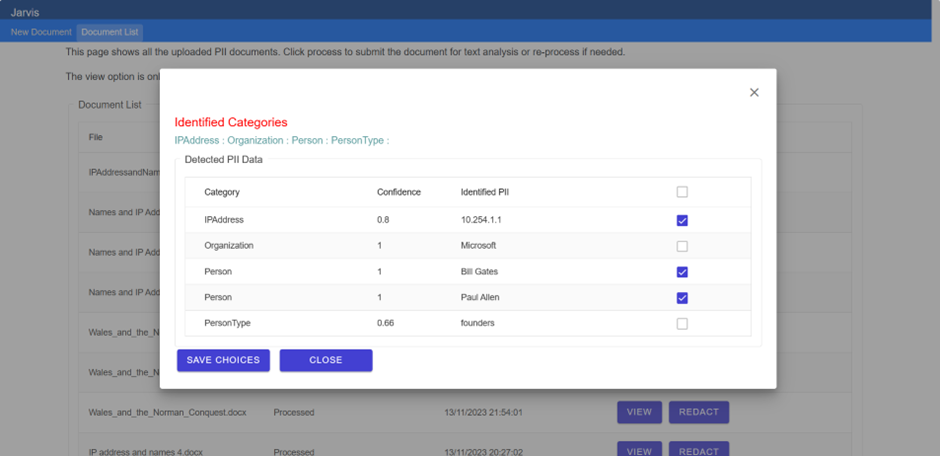Check the Microsoft organization checkbox
Image resolution: width=940 pixels, height=456 pixels.
[682, 246]
